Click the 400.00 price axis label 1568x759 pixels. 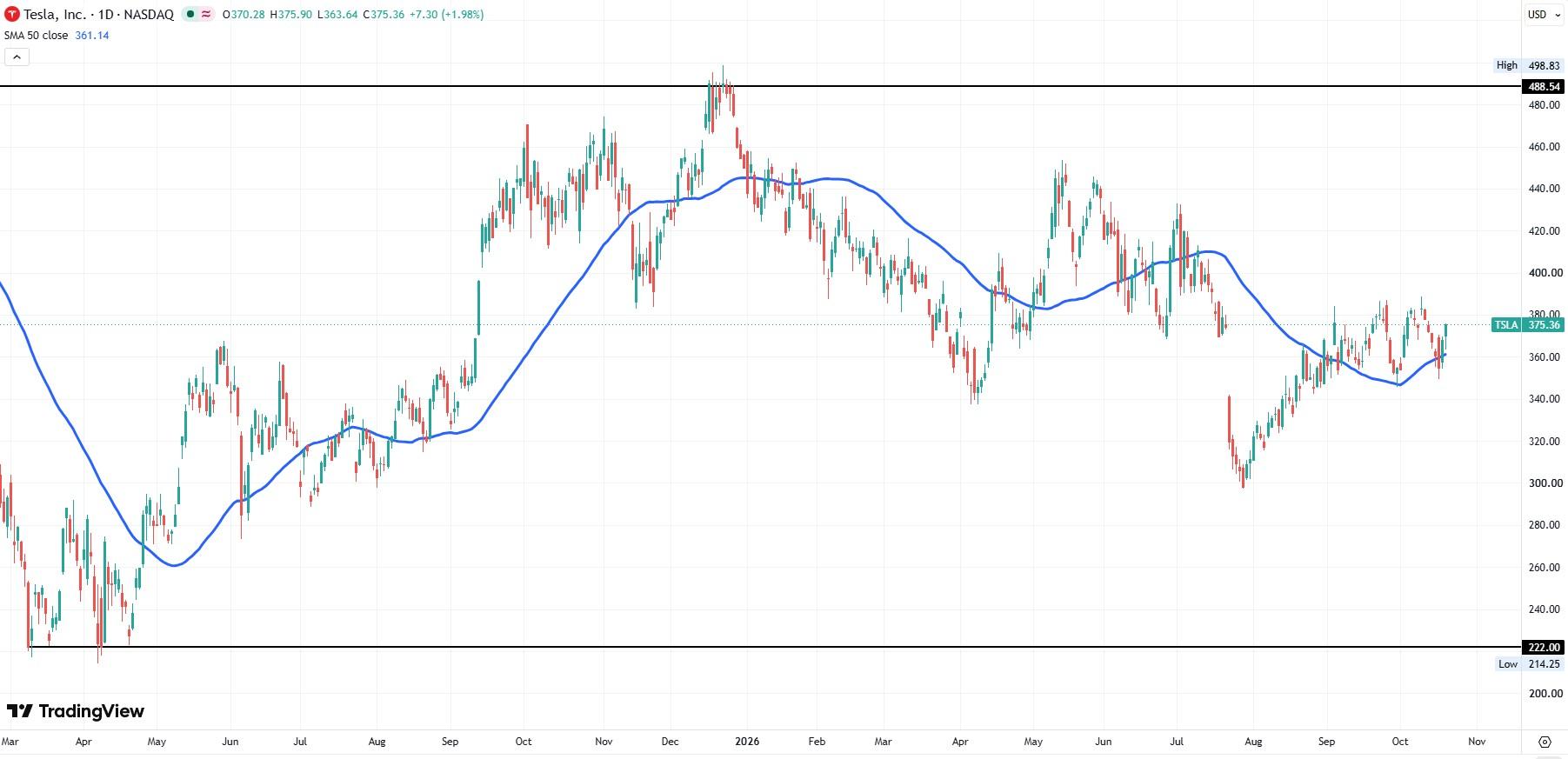tap(1545, 273)
